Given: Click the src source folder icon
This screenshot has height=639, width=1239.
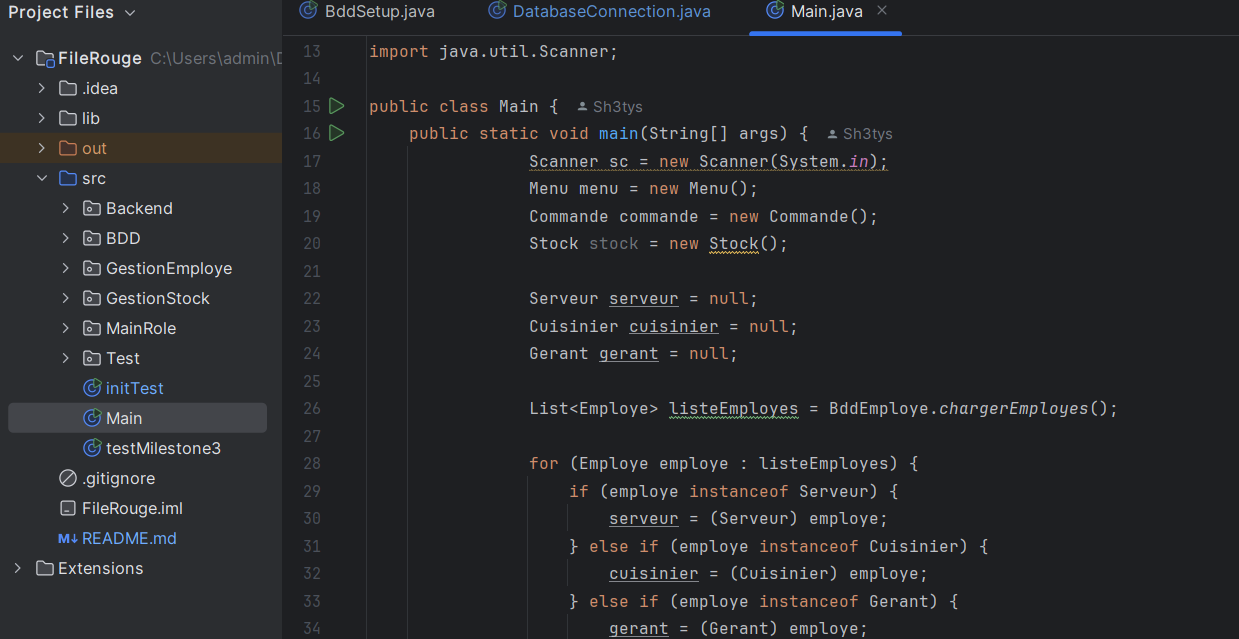Looking at the screenshot, I should (68, 178).
